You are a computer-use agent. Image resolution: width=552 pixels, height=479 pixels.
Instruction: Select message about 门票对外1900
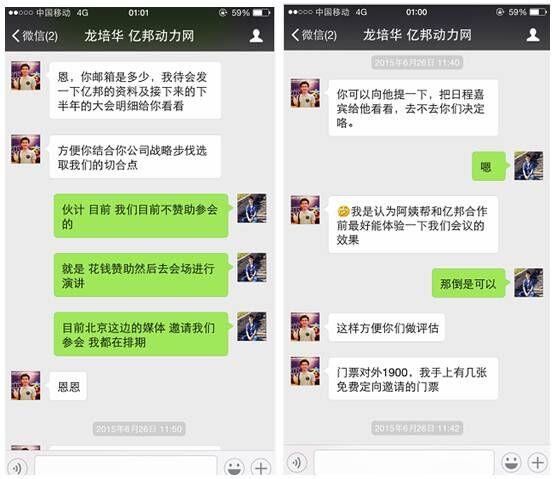click(x=413, y=379)
